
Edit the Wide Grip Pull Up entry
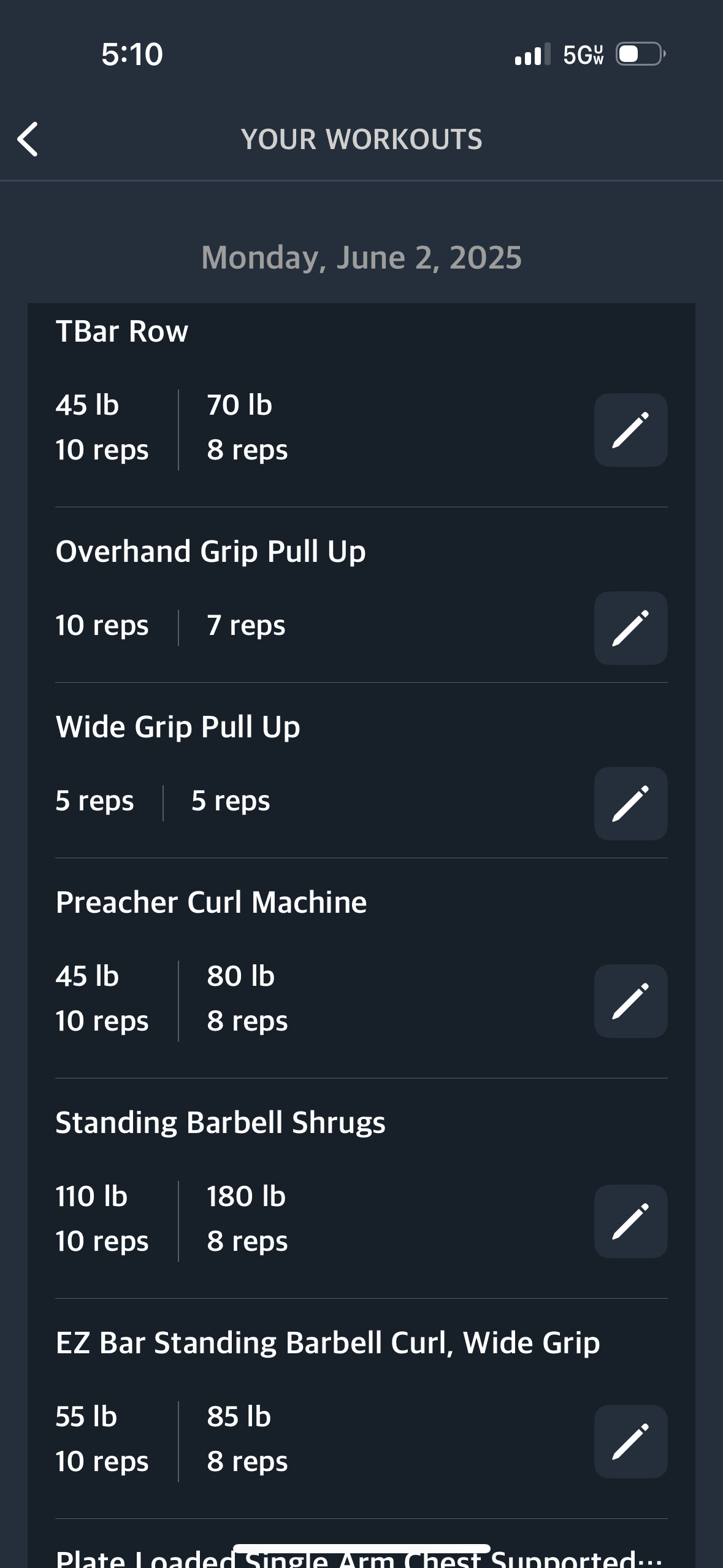point(630,804)
